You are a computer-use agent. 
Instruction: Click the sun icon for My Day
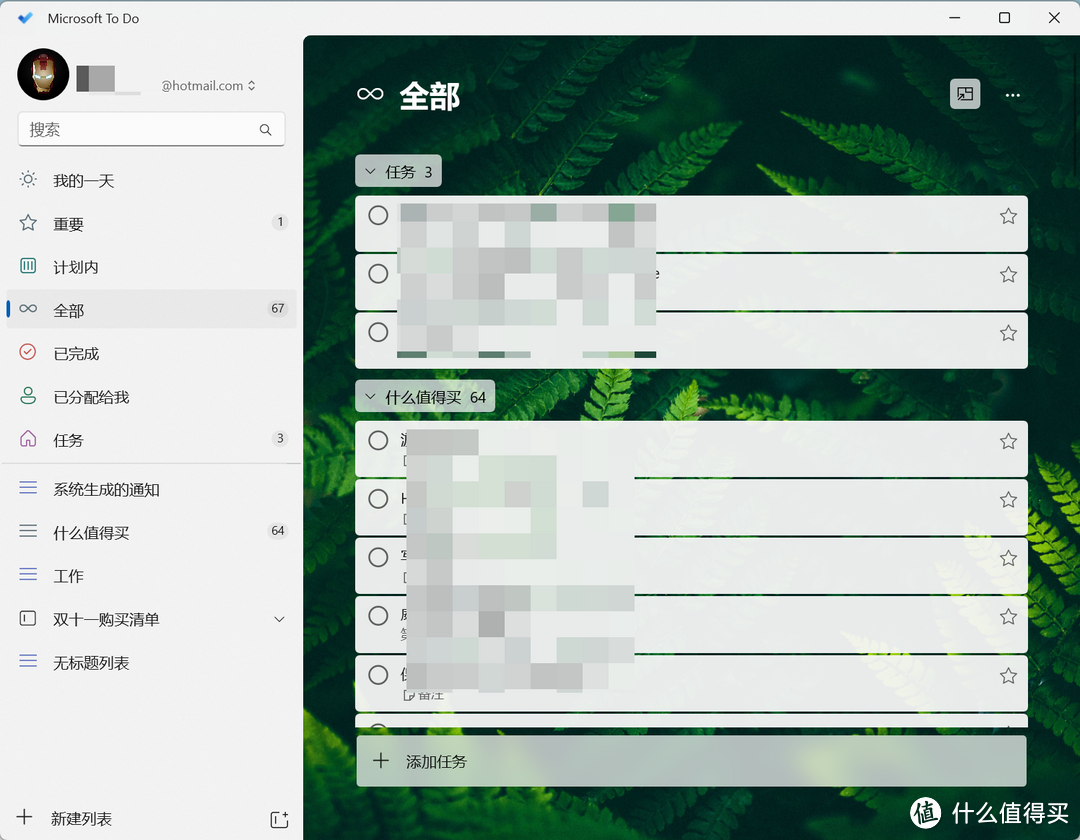tap(28, 180)
